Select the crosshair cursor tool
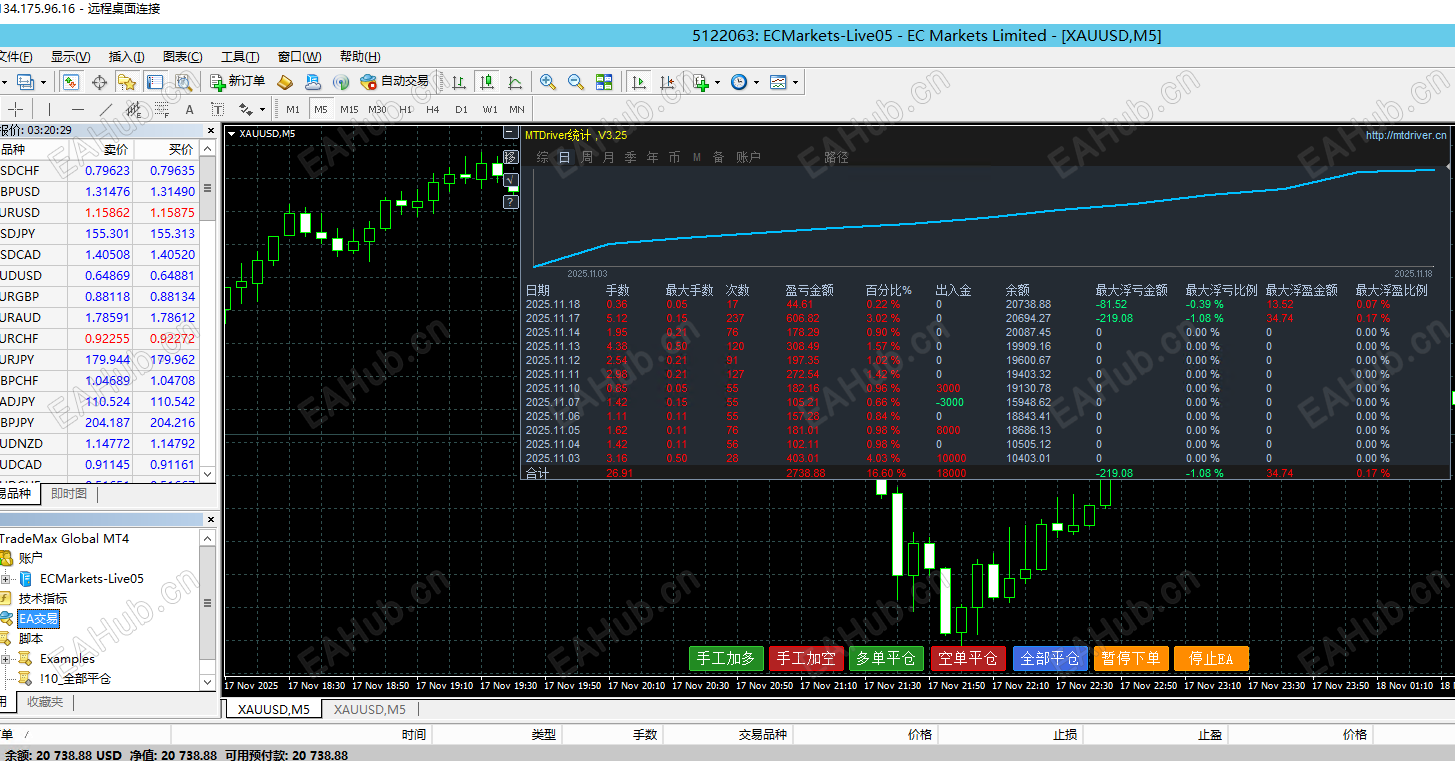 (x=15, y=109)
